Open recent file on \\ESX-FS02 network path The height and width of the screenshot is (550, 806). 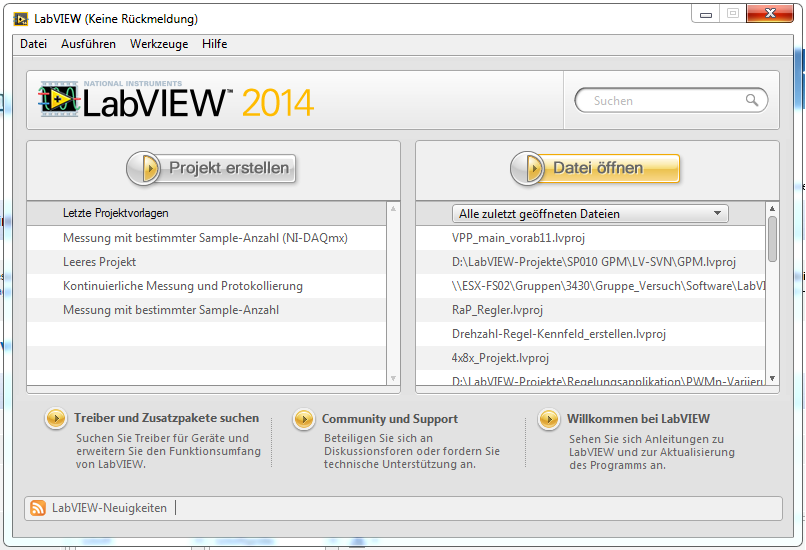point(590,286)
